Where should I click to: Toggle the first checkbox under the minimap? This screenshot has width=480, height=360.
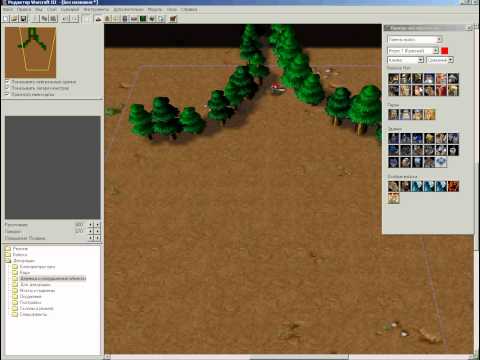pos(7,82)
